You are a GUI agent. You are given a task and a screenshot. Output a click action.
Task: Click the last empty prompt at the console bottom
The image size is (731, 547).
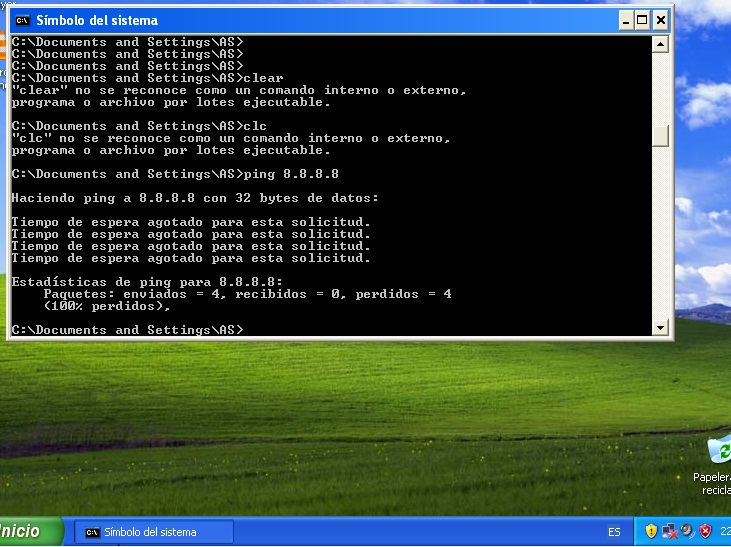tap(127, 330)
